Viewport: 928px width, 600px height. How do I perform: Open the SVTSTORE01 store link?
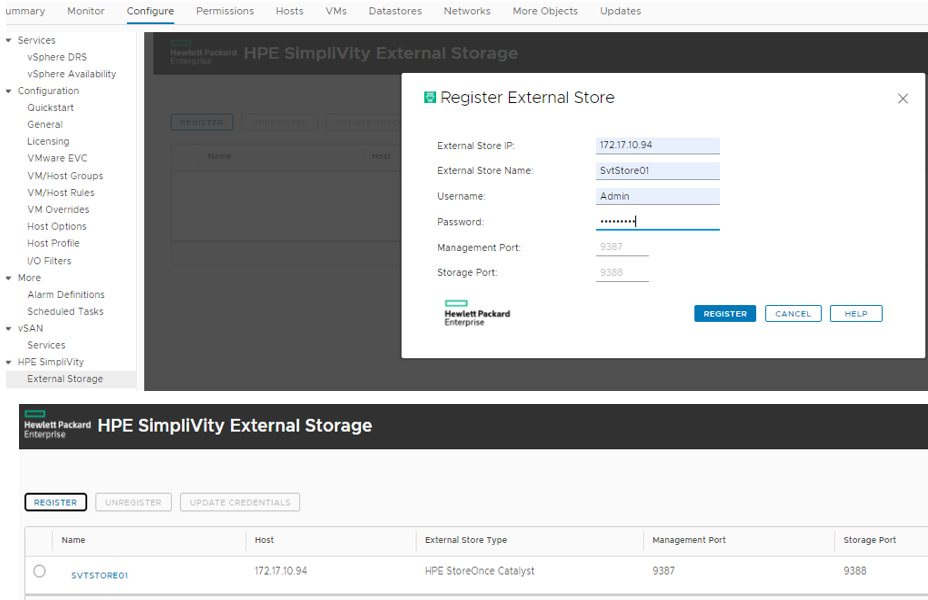tap(99, 575)
